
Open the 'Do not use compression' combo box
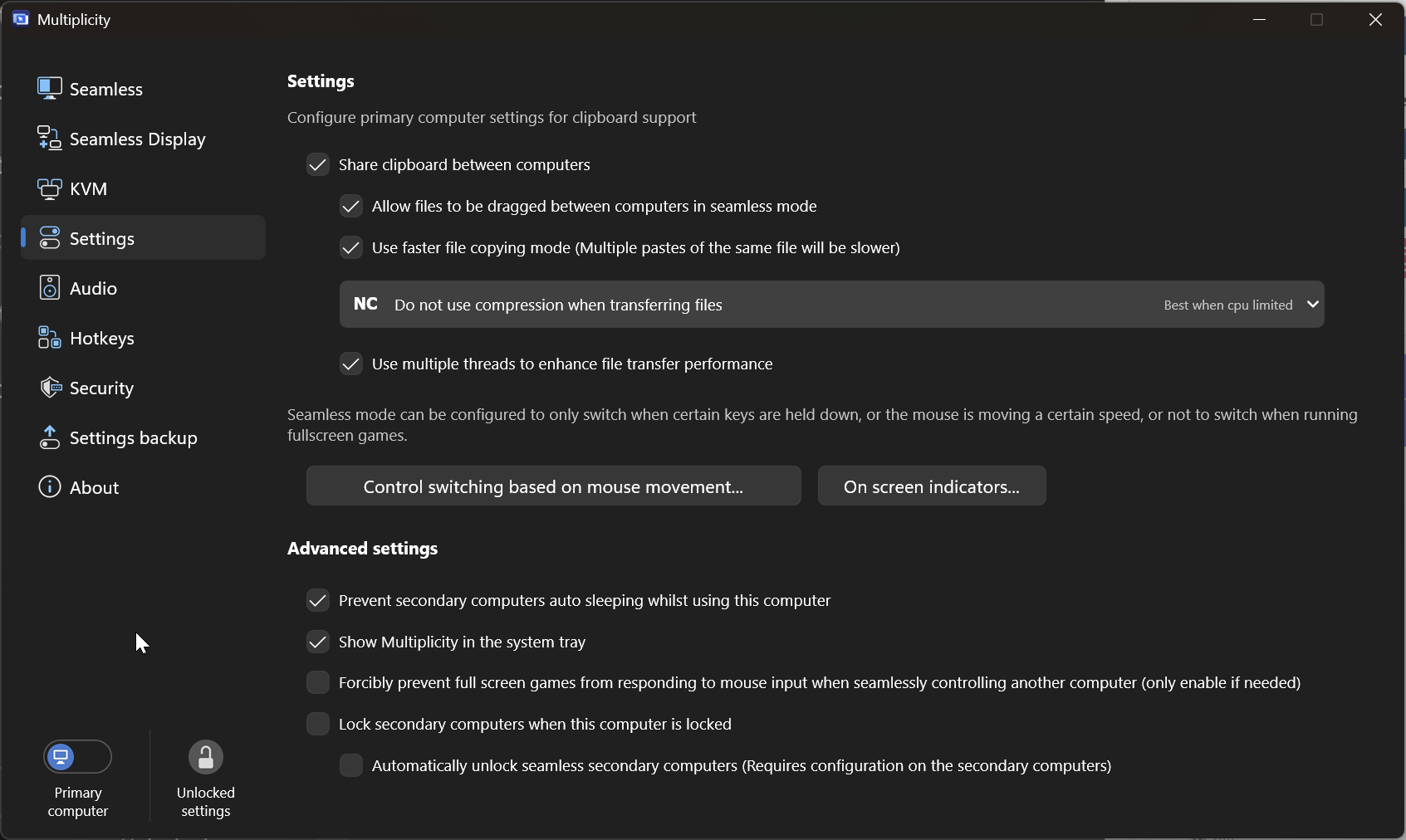[830, 305]
